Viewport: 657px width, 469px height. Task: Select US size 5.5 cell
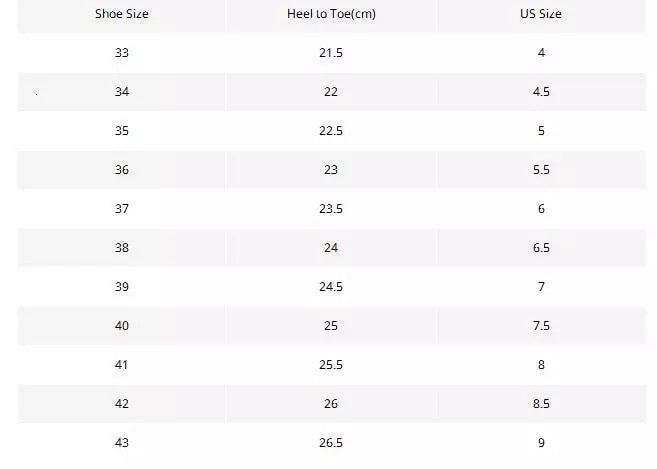click(541, 170)
